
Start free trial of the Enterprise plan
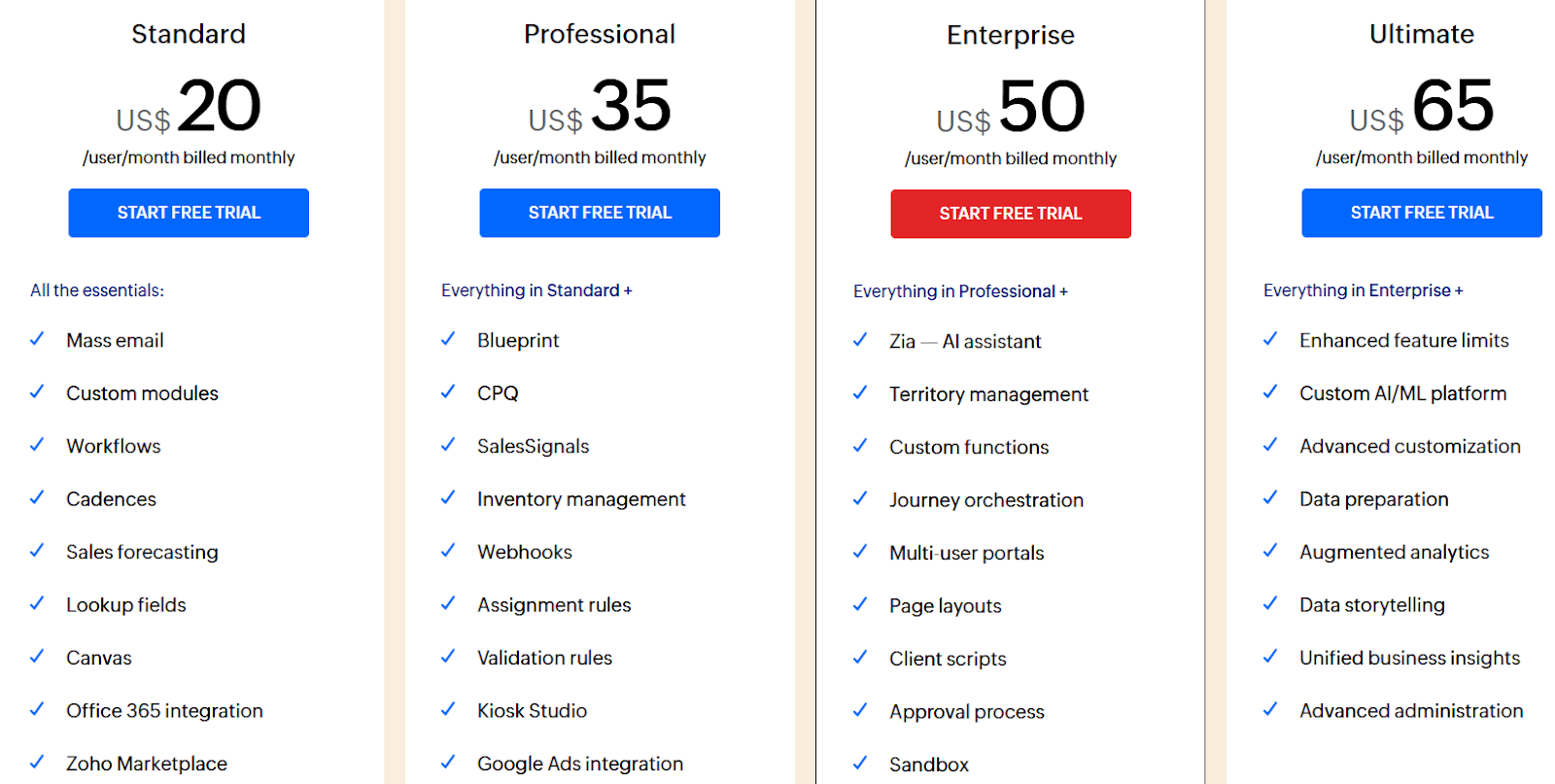(1011, 214)
